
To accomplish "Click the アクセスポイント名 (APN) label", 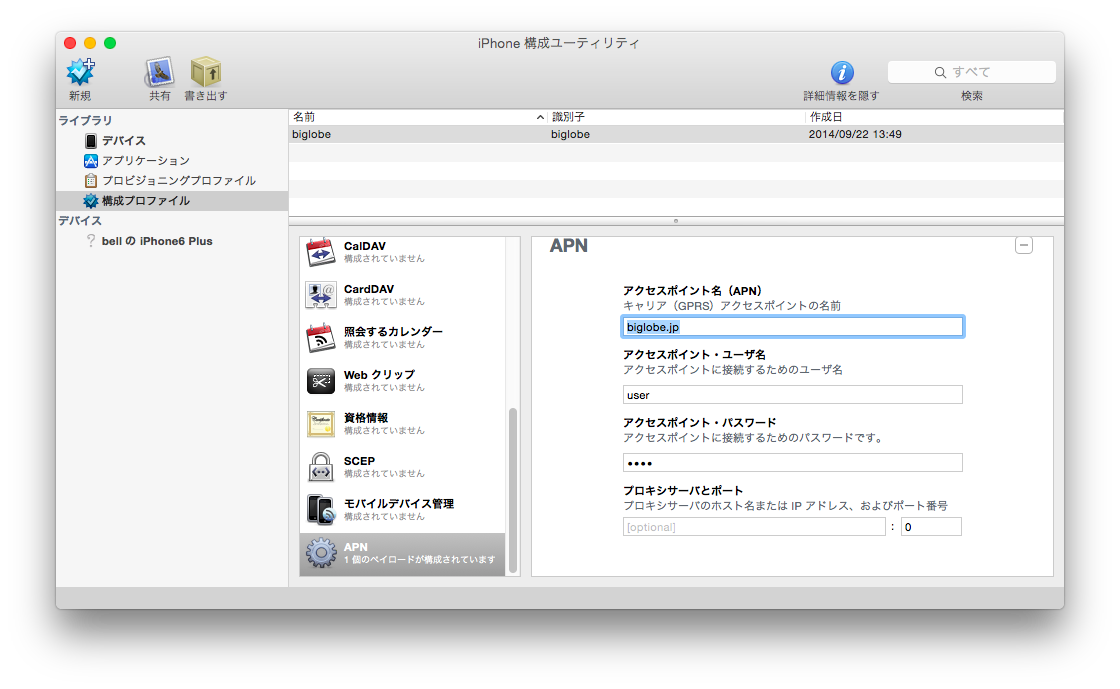I will click(x=692, y=291).
